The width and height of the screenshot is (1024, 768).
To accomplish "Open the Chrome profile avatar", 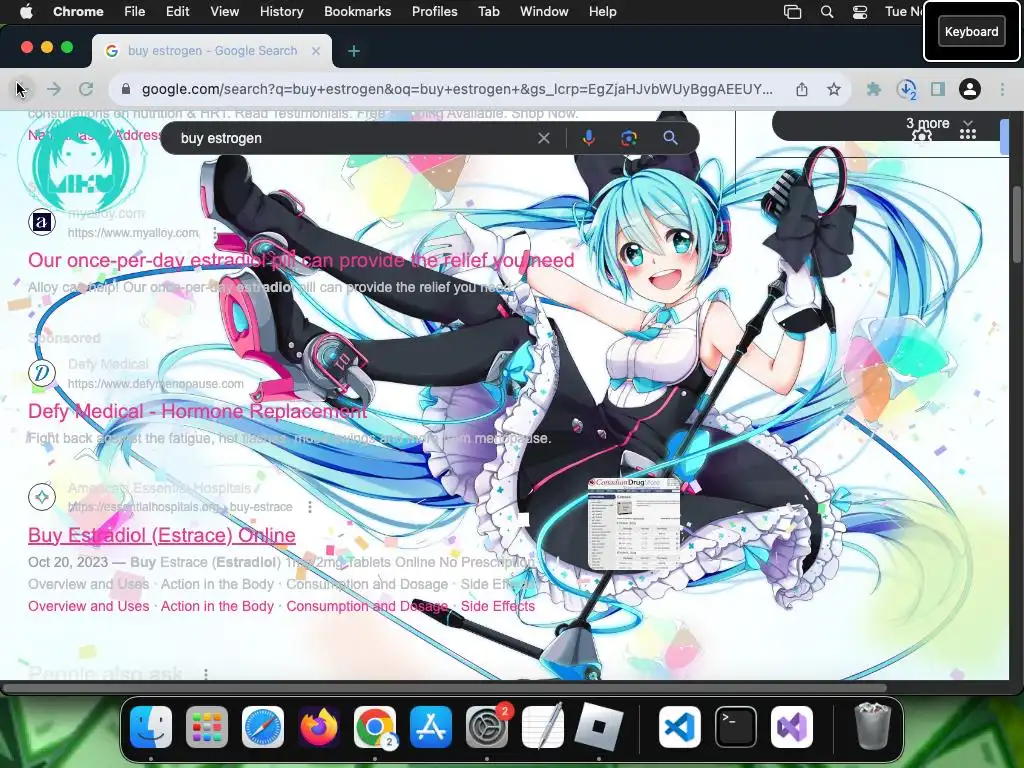I will click(970, 89).
